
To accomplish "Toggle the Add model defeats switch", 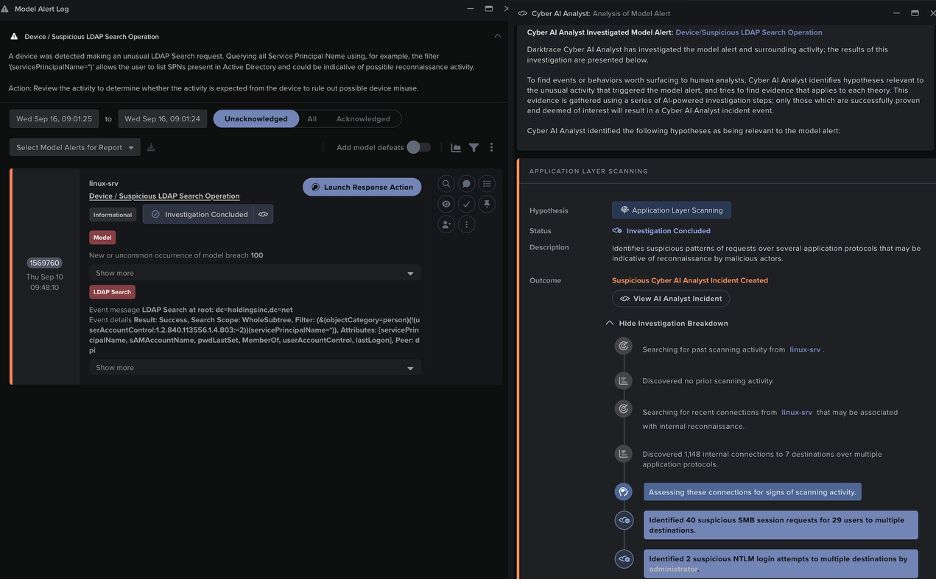I will point(418,147).
